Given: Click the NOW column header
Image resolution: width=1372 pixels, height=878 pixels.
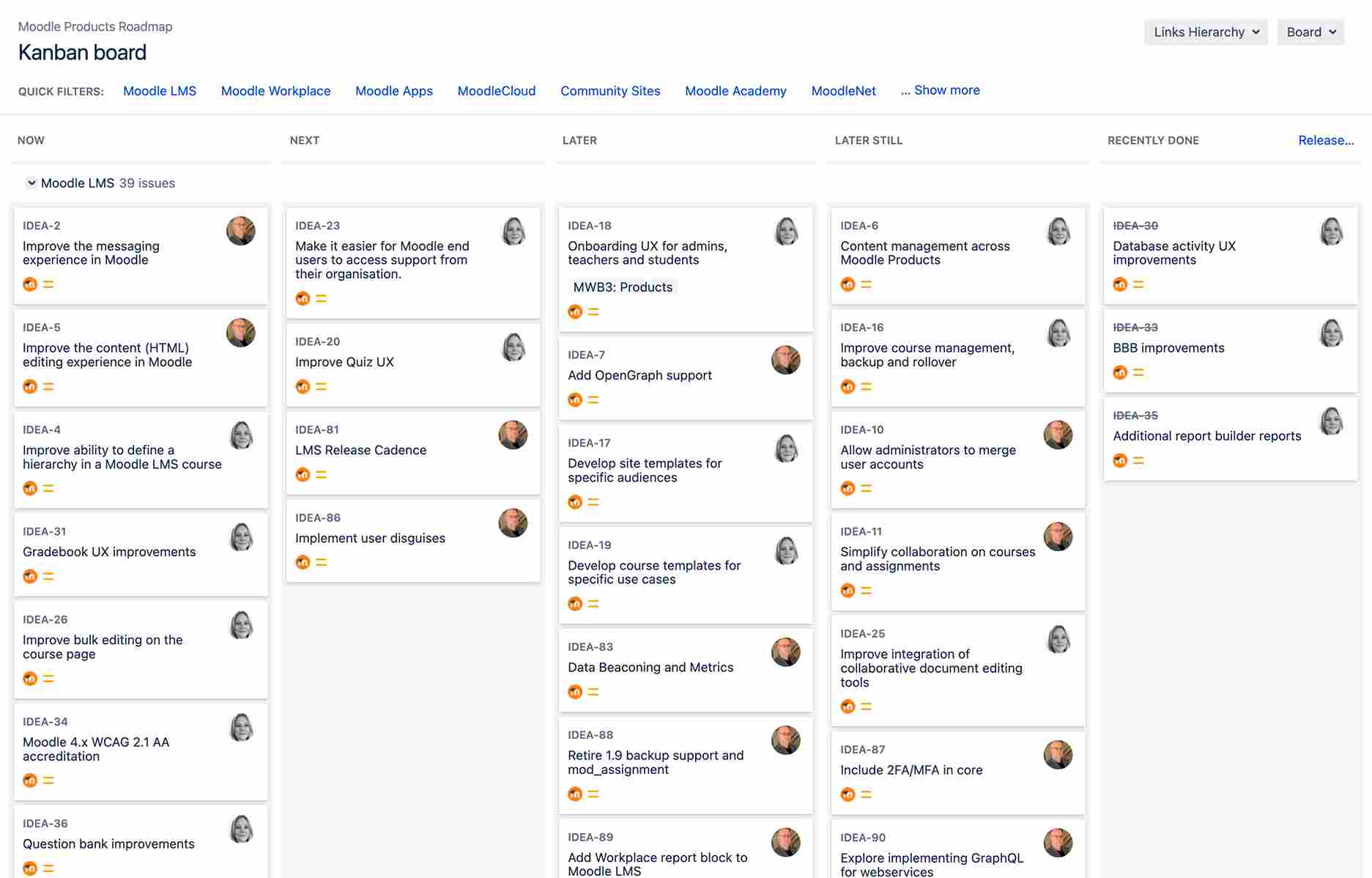Looking at the screenshot, I should coord(31,140).
